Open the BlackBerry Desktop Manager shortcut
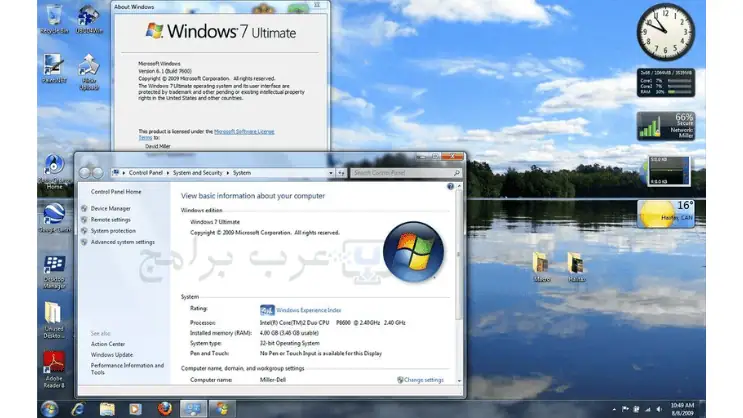 pos(54,272)
